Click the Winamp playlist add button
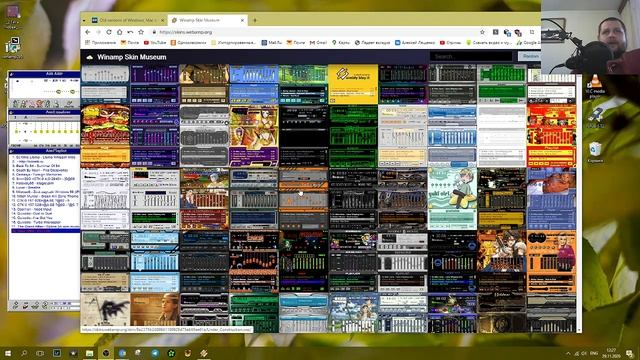 point(16,305)
